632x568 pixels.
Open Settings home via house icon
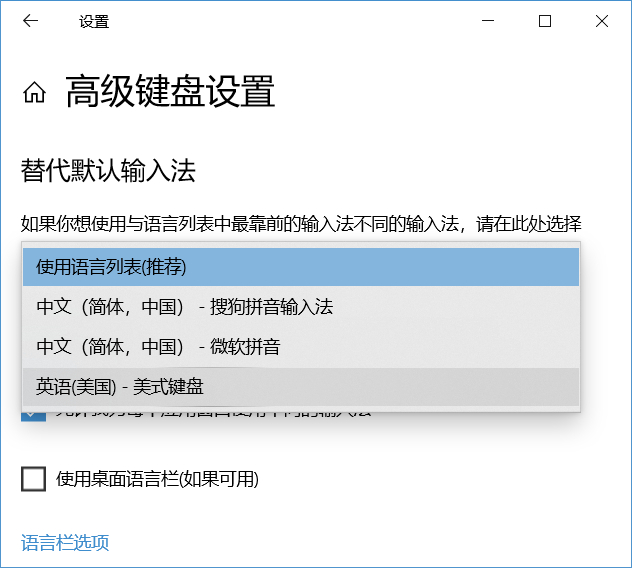tap(34, 92)
